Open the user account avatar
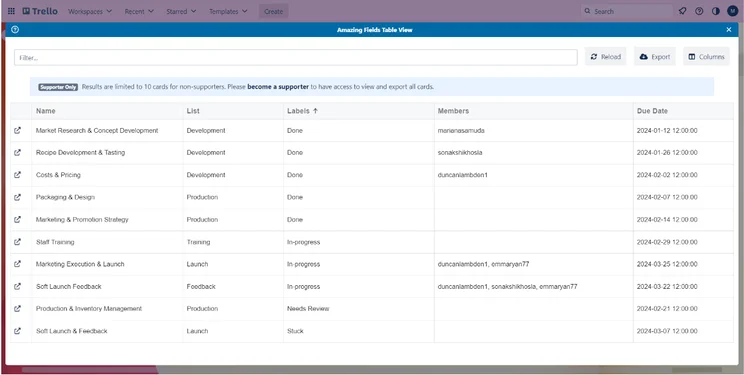The height and width of the screenshot is (375, 744). (x=732, y=11)
